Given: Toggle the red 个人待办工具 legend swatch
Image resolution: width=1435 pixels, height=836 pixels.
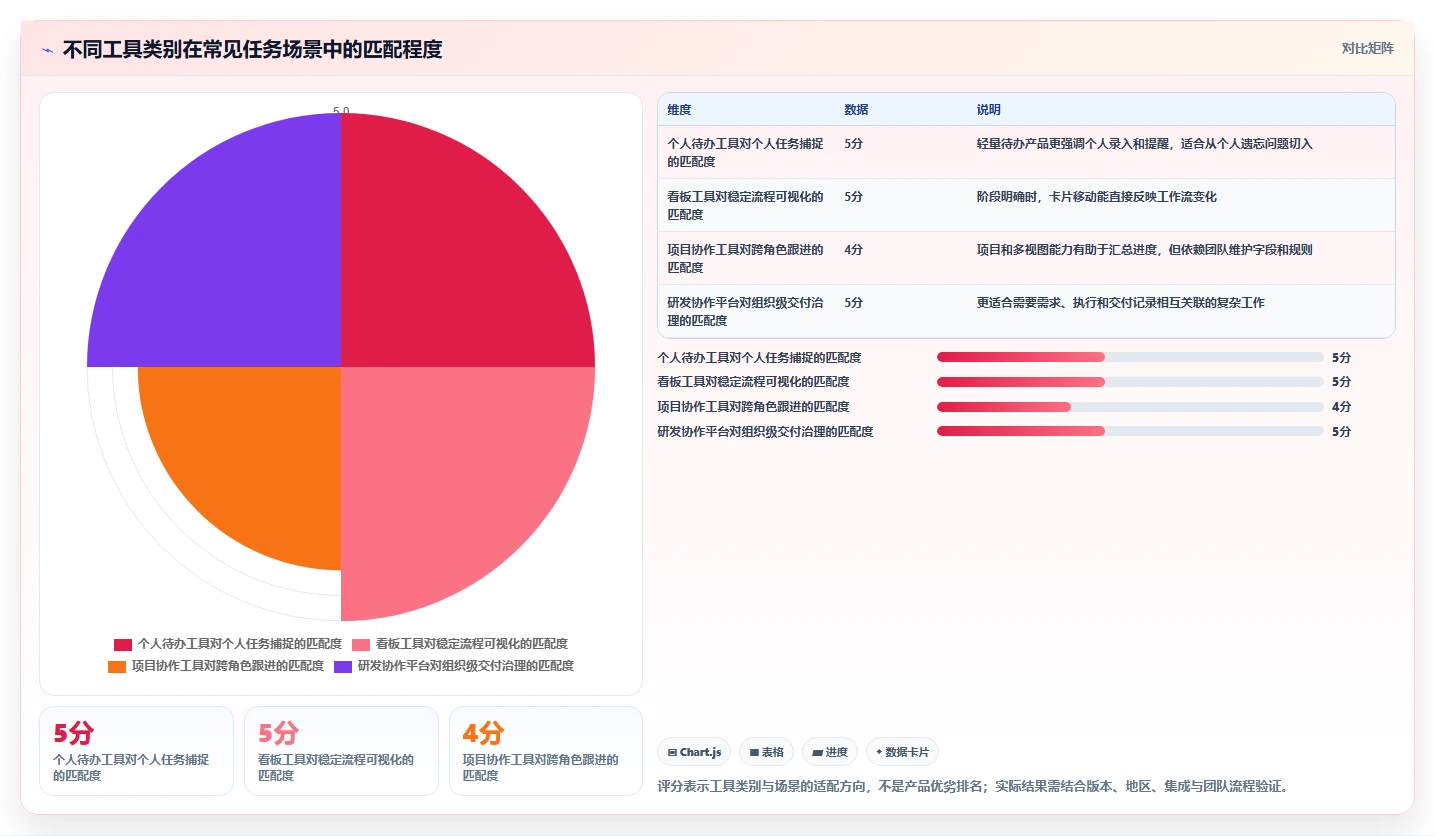Looking at the screenshot, I should [x=123, y=645].
